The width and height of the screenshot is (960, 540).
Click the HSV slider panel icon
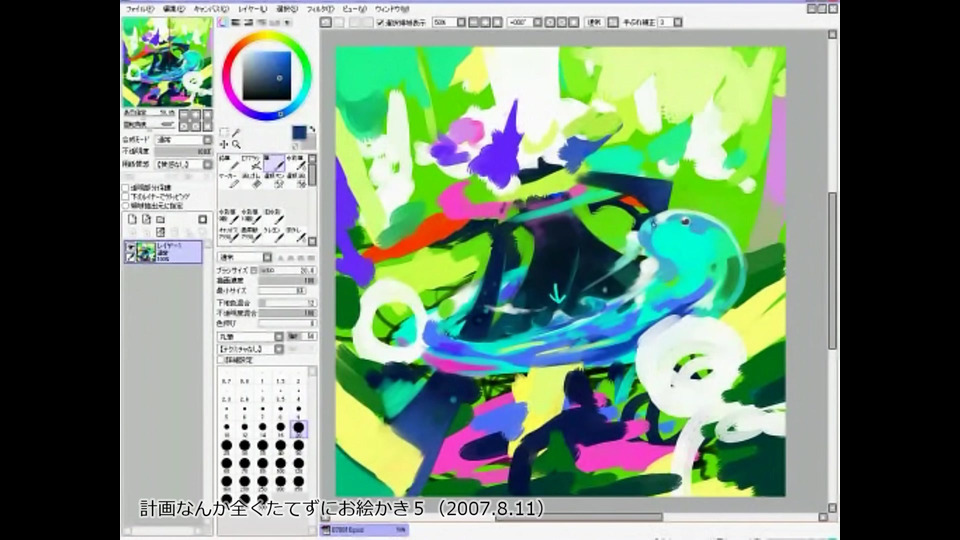[x=249, y=23]
